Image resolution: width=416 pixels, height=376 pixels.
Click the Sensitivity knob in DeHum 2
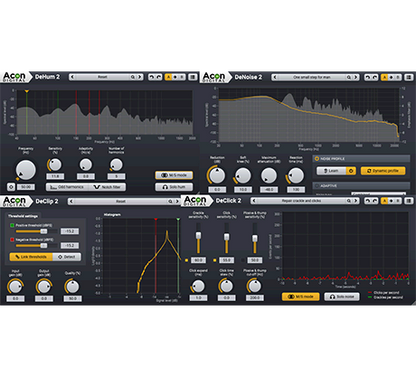point(55,165)
